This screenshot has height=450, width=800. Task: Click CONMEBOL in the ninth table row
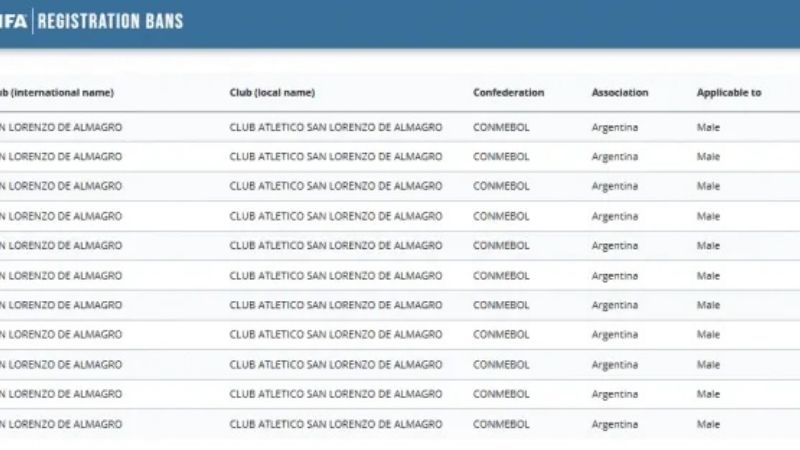tap(500, 365)
